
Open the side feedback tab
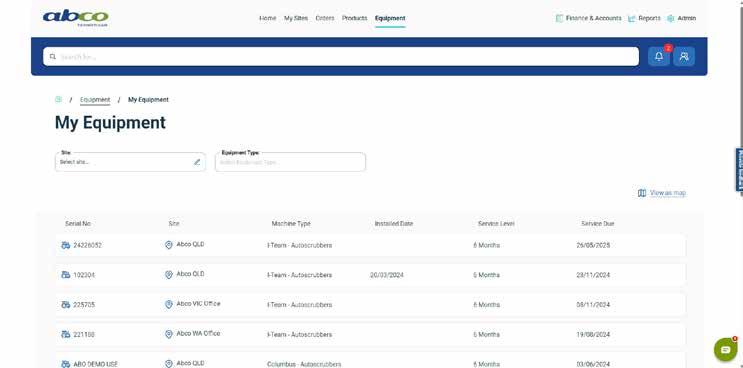pos(739,170)
